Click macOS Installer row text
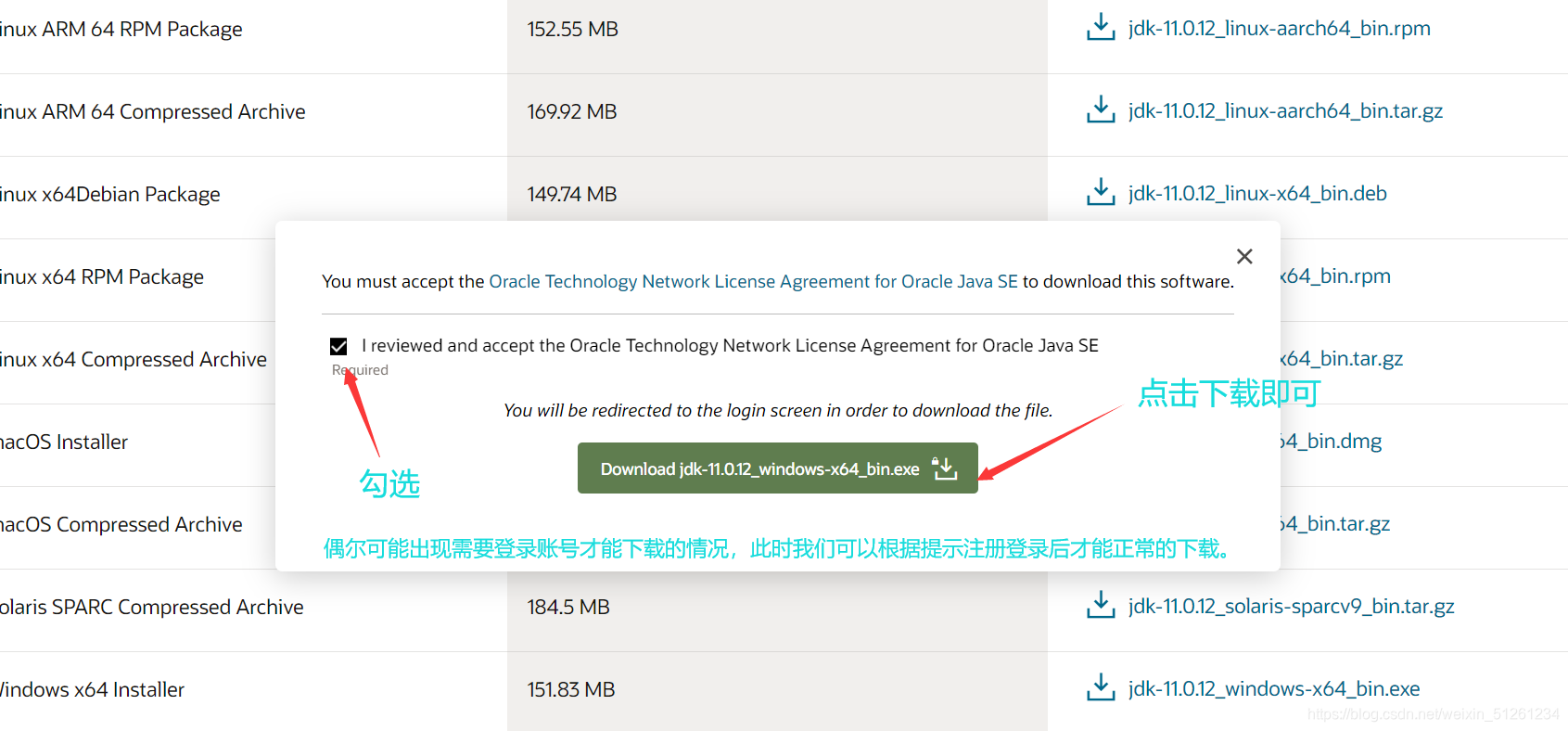Viewport: 1568px width, 731px height. click(x=63, y=442)
